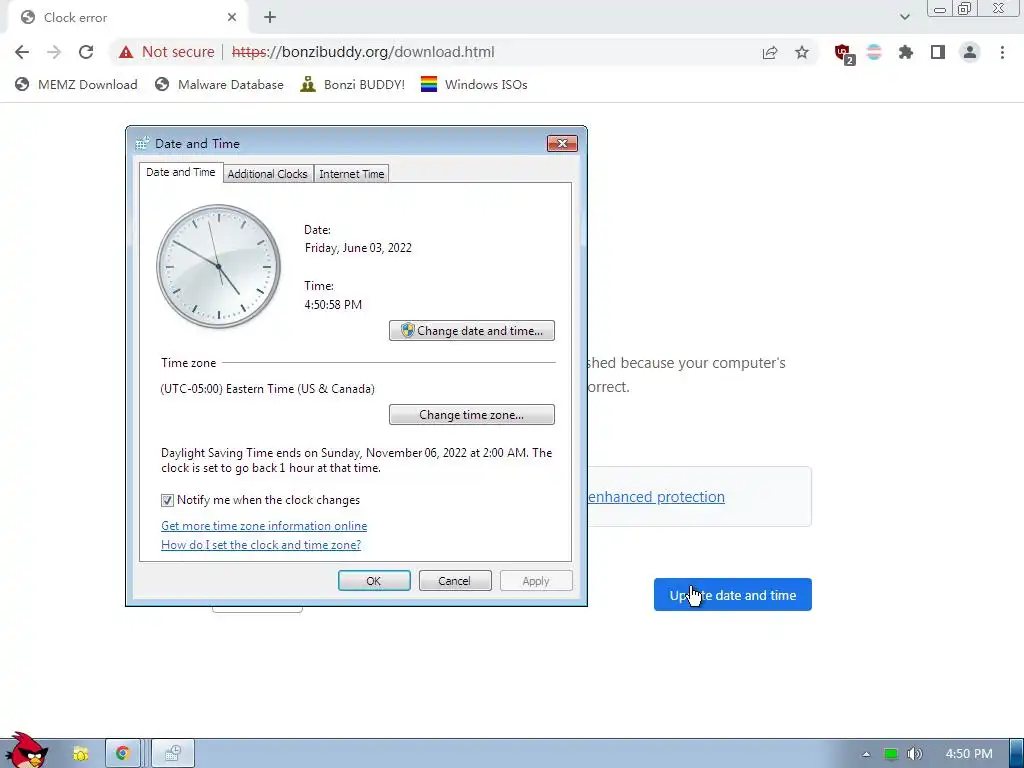Click the 4:50 PM taskbar clock
Viewport: 1024px width, 768px height.
969,754
